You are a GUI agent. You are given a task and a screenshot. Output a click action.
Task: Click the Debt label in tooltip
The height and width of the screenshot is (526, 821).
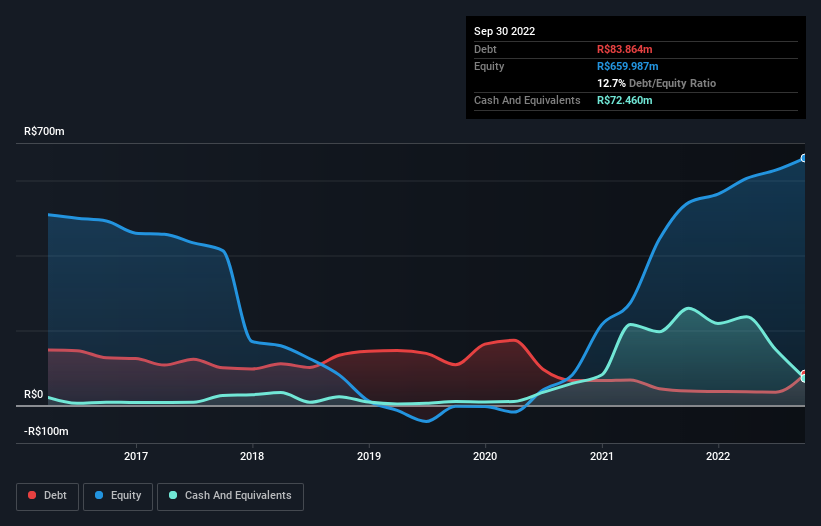pyautogui.click(x=485, y=49)
